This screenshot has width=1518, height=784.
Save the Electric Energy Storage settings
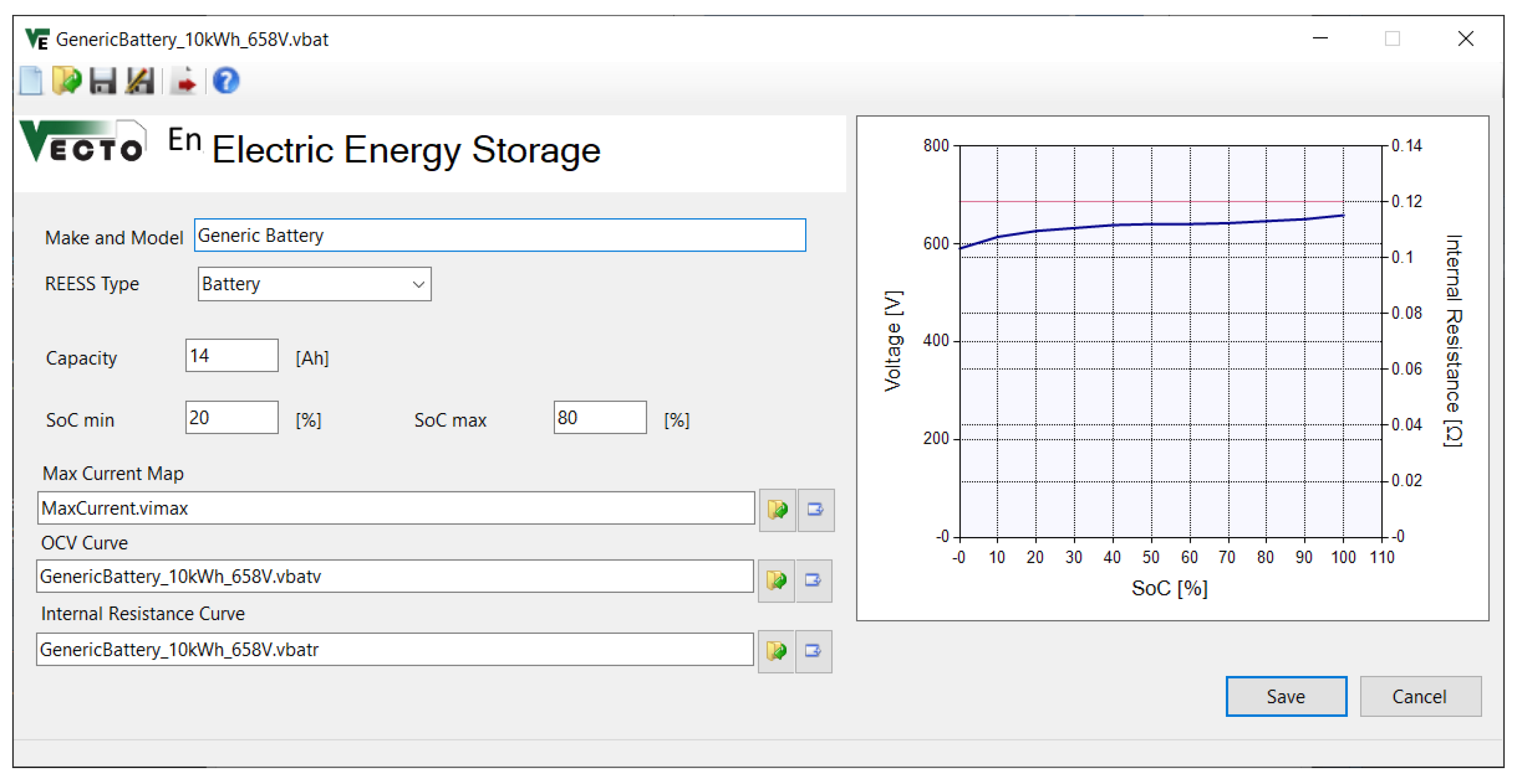pos(1286,696)
